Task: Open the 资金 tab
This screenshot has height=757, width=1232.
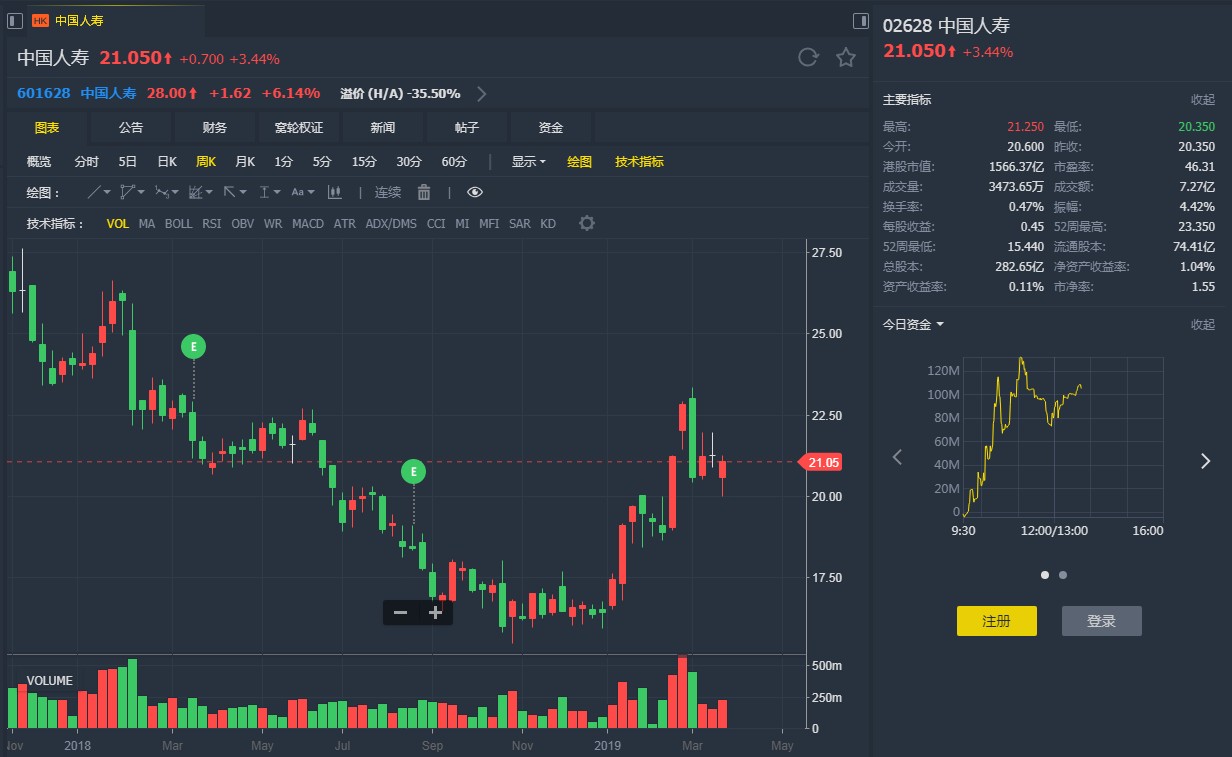Action: pyautogui.click(x=551, y=128)
